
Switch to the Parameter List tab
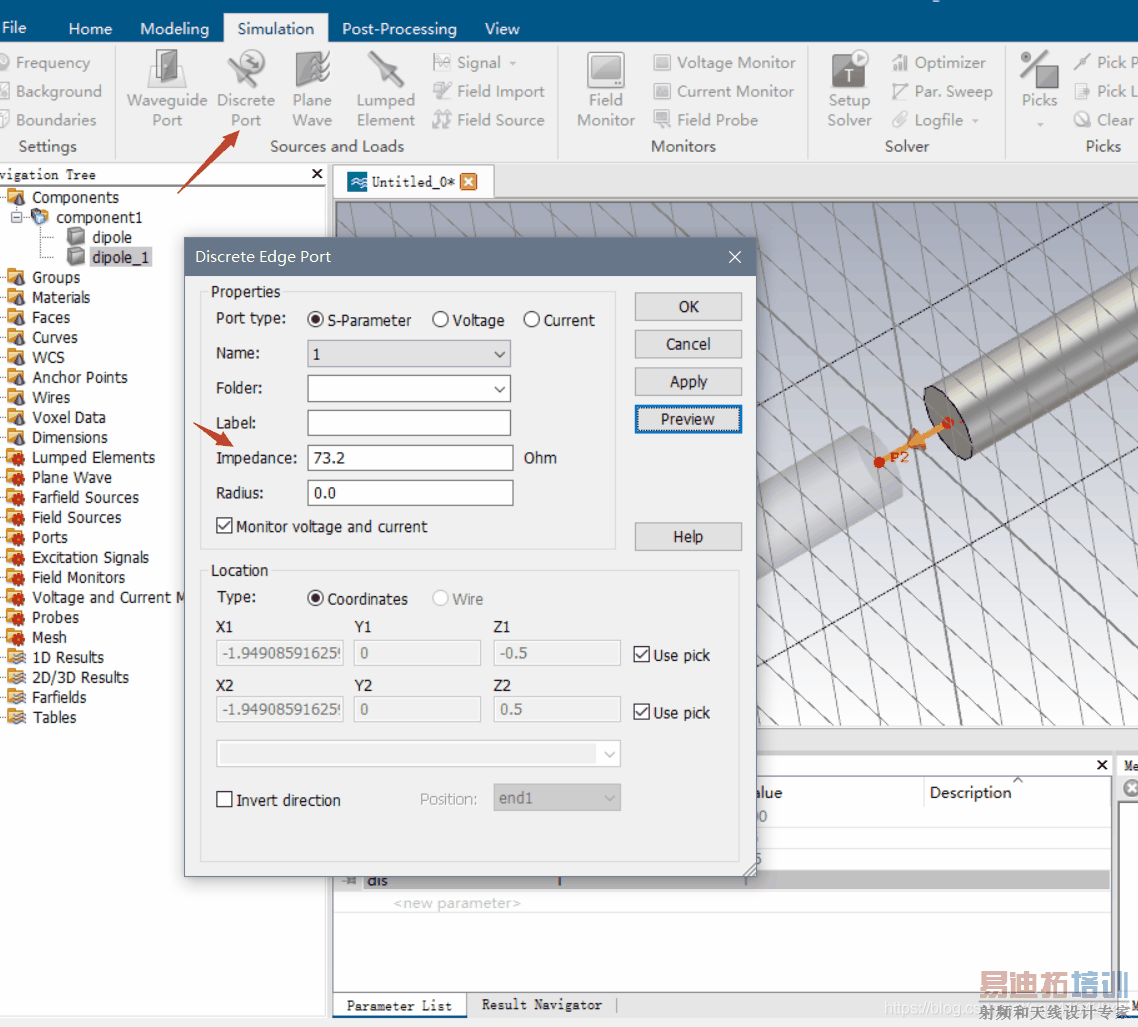pos(399,1005)
